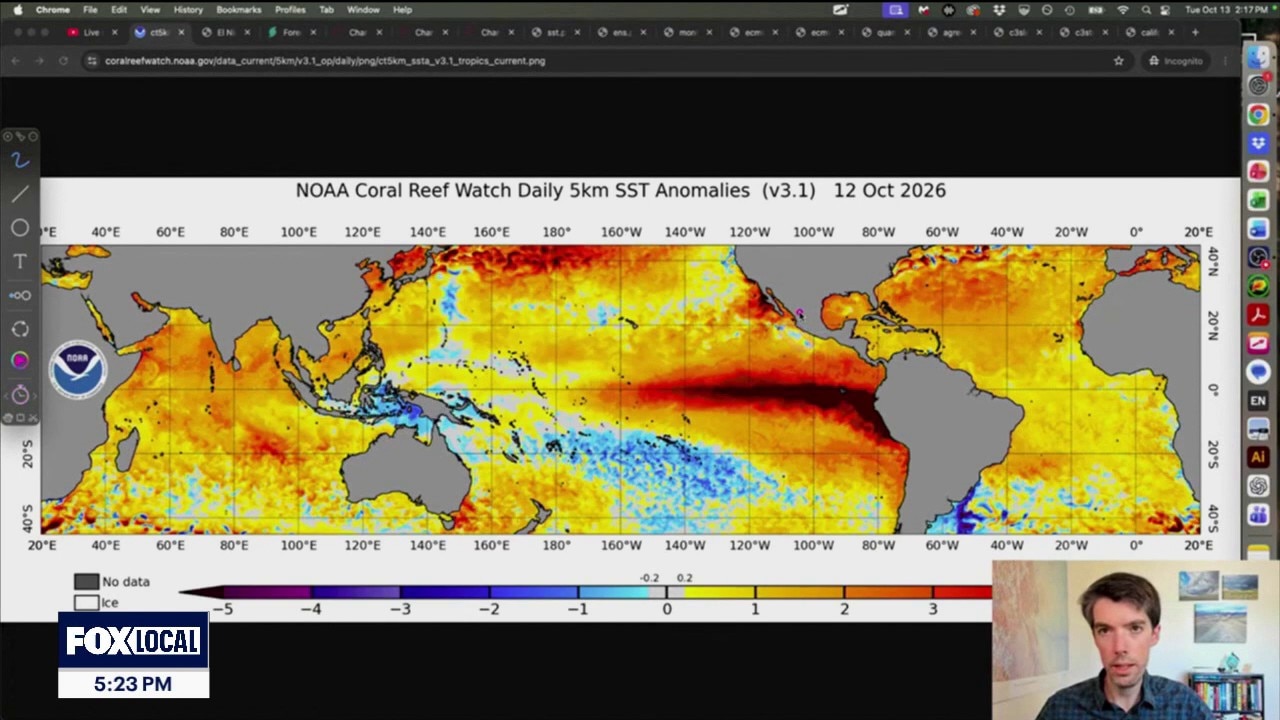The height and width of the screenshot is (720, 1280).
Task: Open the Window menu
Action: coord(363,10)
